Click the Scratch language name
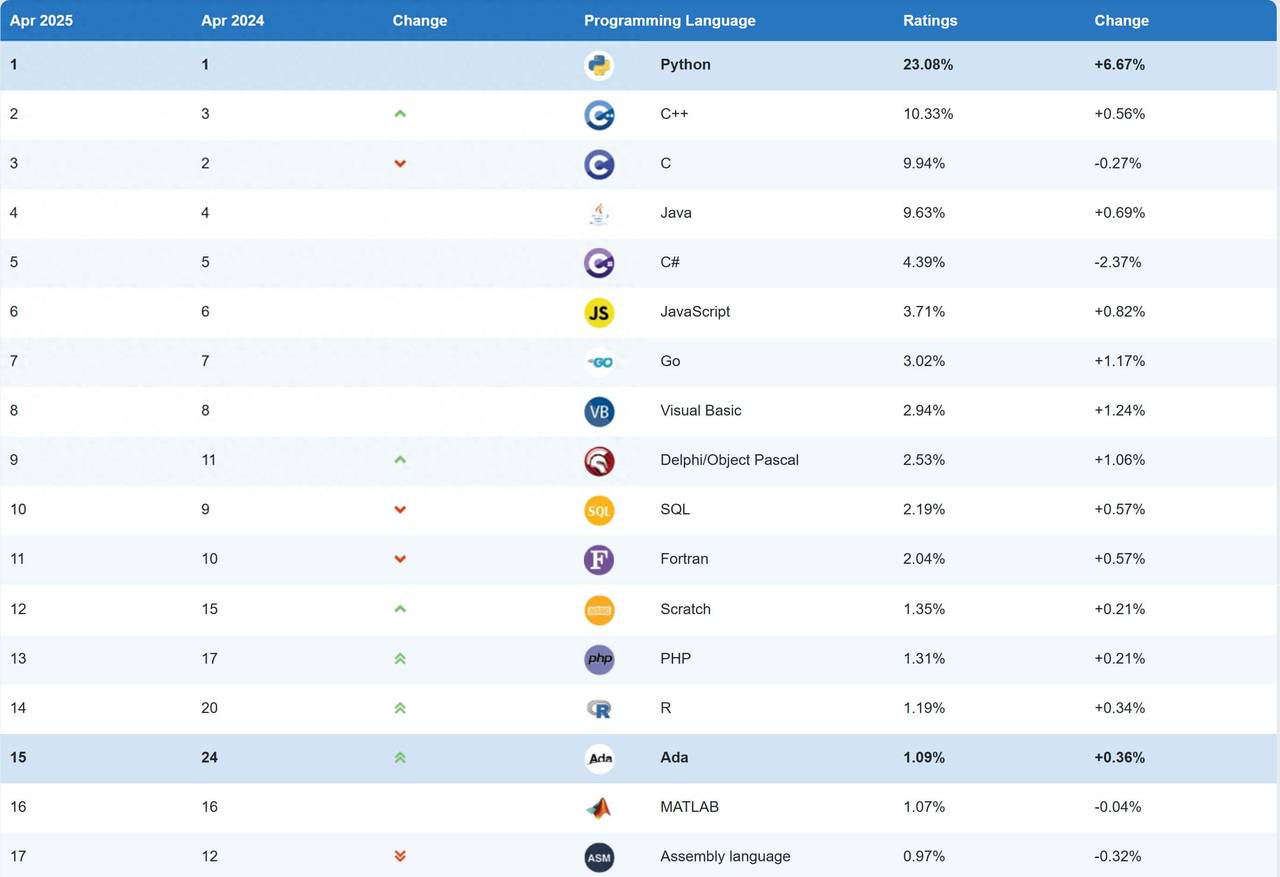Screen dimensions: 1280x877 click(685, 609)
